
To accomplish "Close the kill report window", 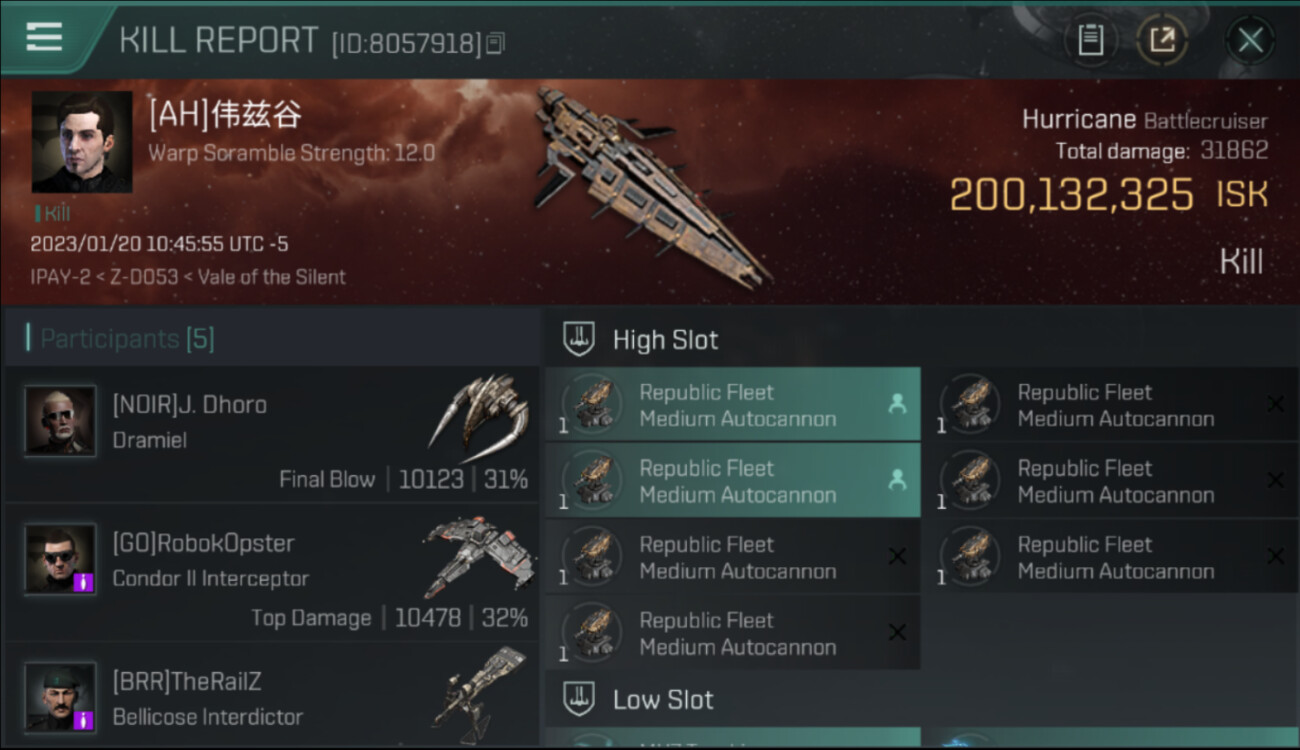I will coord(1250,40).
